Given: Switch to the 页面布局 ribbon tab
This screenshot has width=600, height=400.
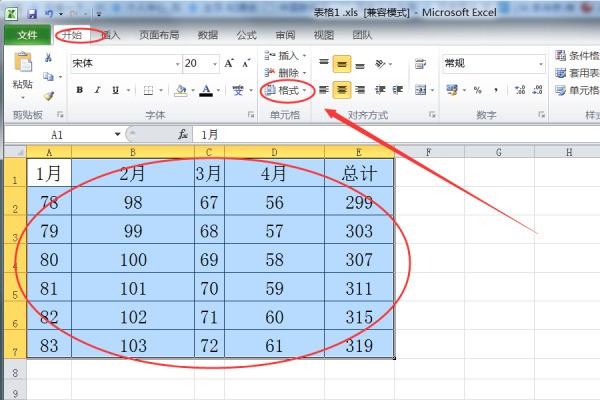Looking at the screenshot, I should click(x=159, y=35).
